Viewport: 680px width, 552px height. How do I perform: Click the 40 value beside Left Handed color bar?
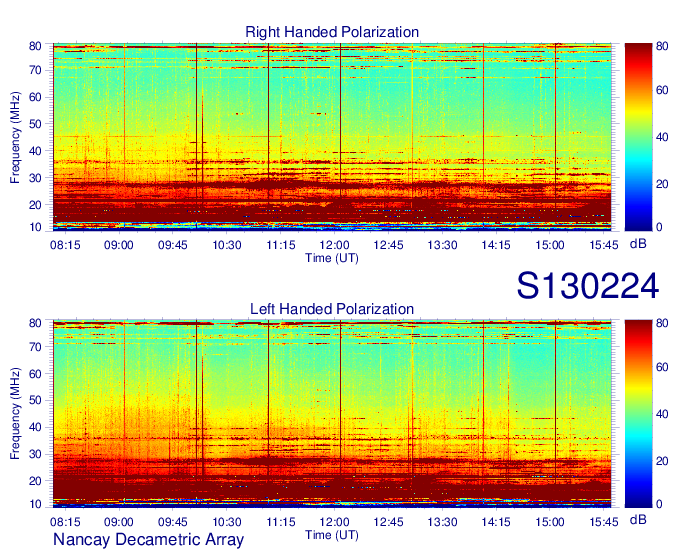point(662,414)
